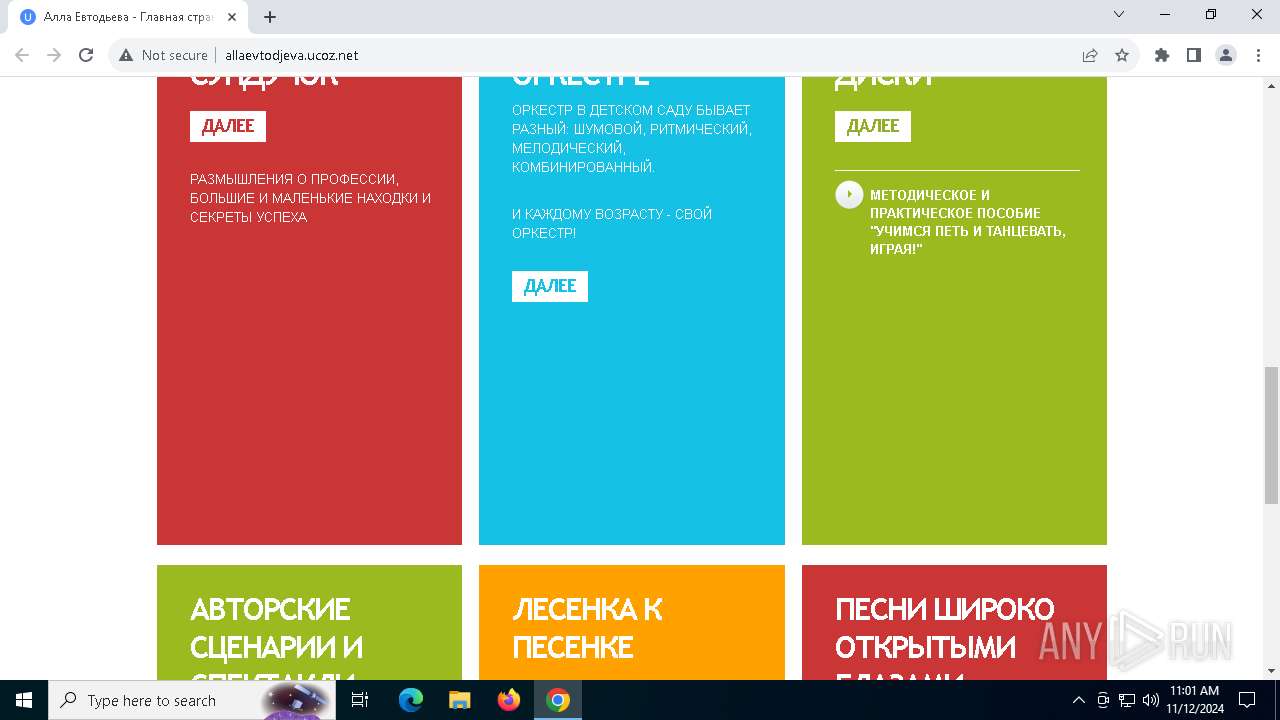Open network status tray icon
Screen dimensions: 1280x720
click(x=1127, y=700)
